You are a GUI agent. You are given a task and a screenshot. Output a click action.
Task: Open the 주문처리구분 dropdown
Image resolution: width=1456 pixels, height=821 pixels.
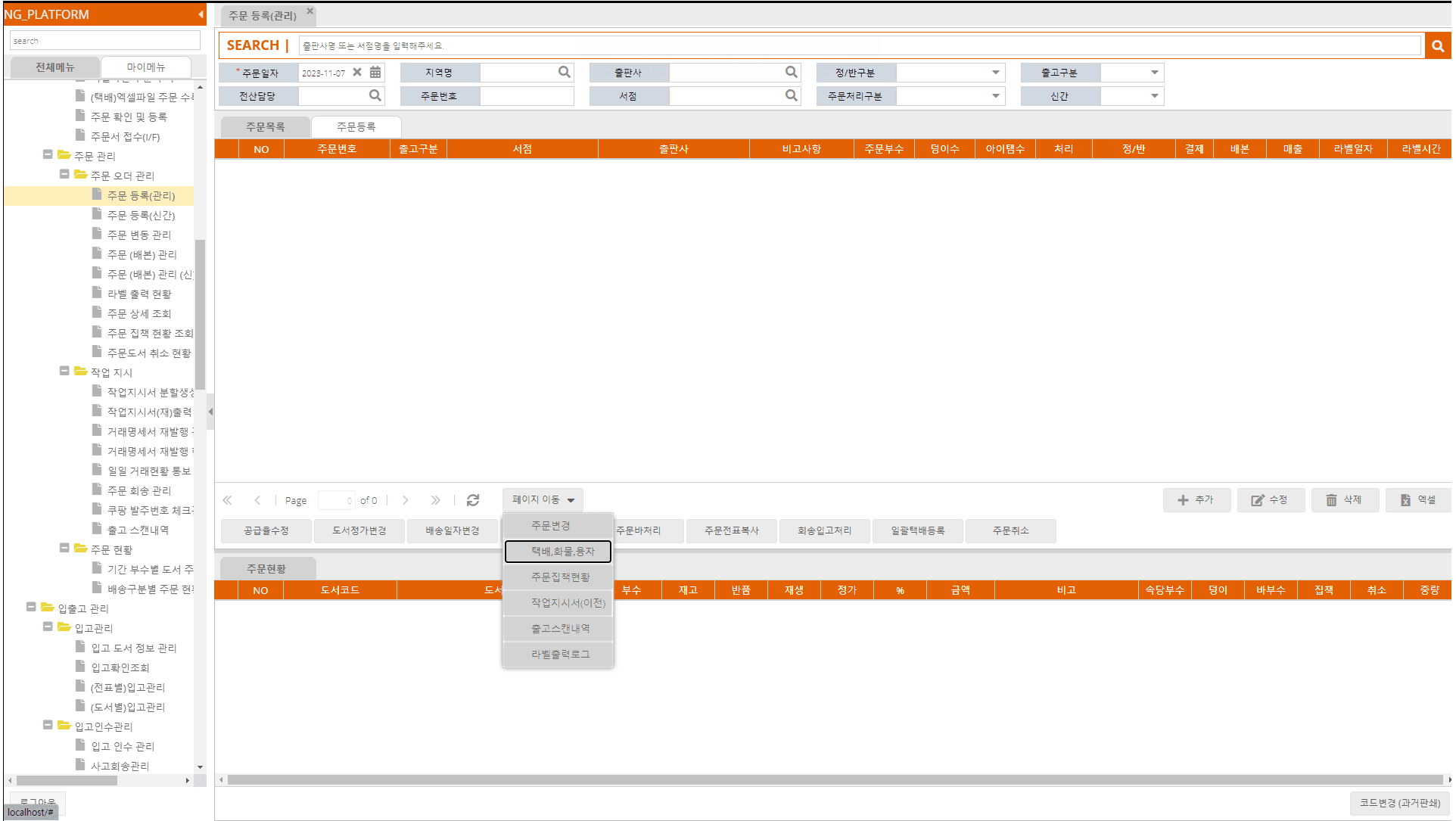click(995, 96)
